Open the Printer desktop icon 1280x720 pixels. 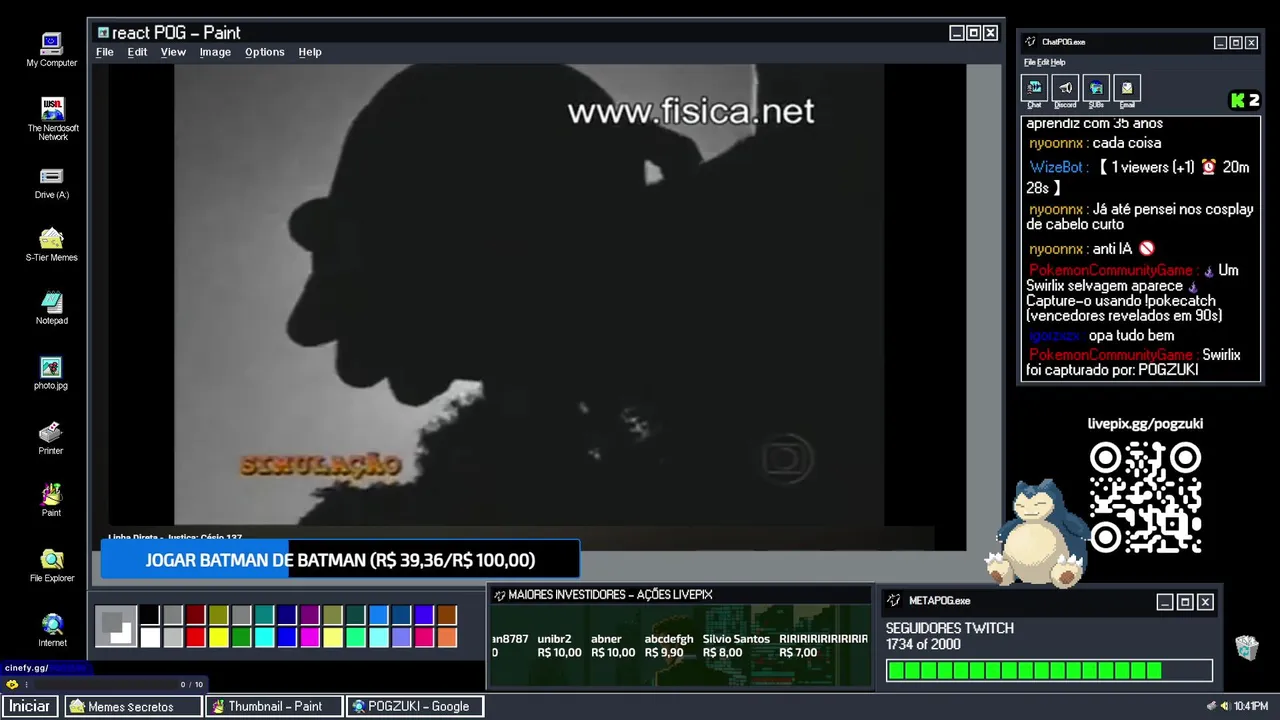51,438
